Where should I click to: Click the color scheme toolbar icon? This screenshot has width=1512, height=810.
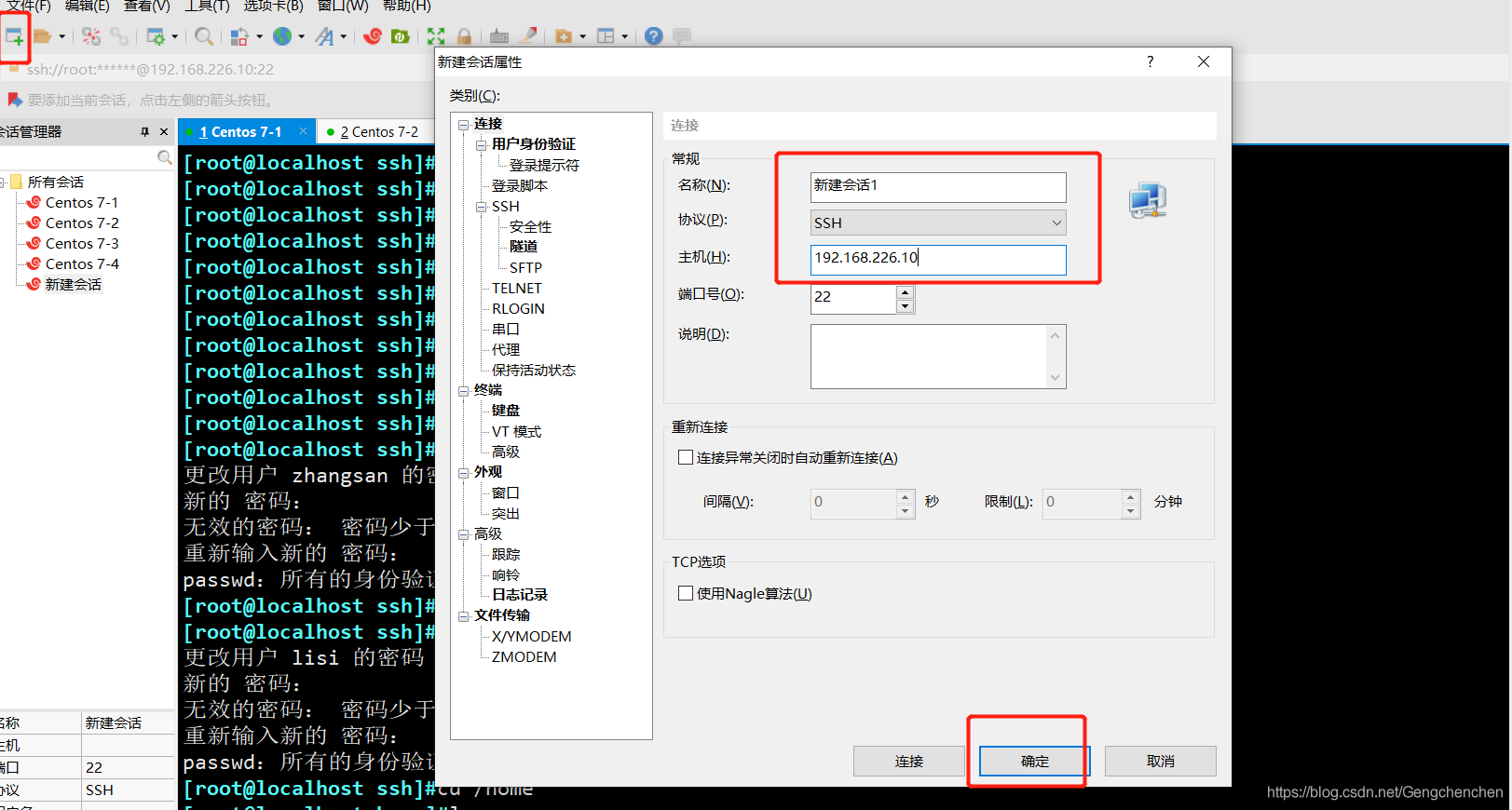coord(239,36)
